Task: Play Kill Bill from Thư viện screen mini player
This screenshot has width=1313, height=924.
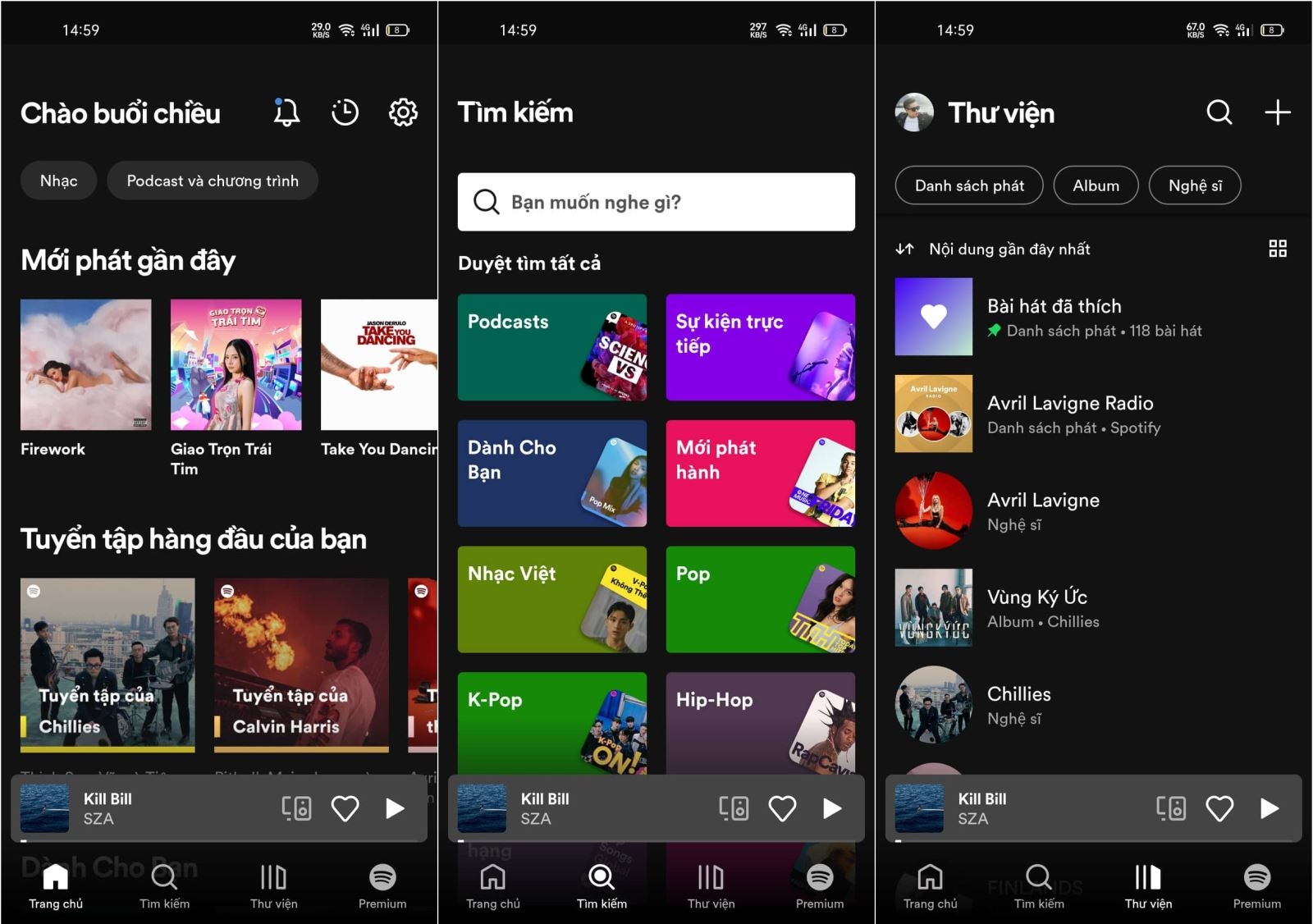Action: 1270,808
